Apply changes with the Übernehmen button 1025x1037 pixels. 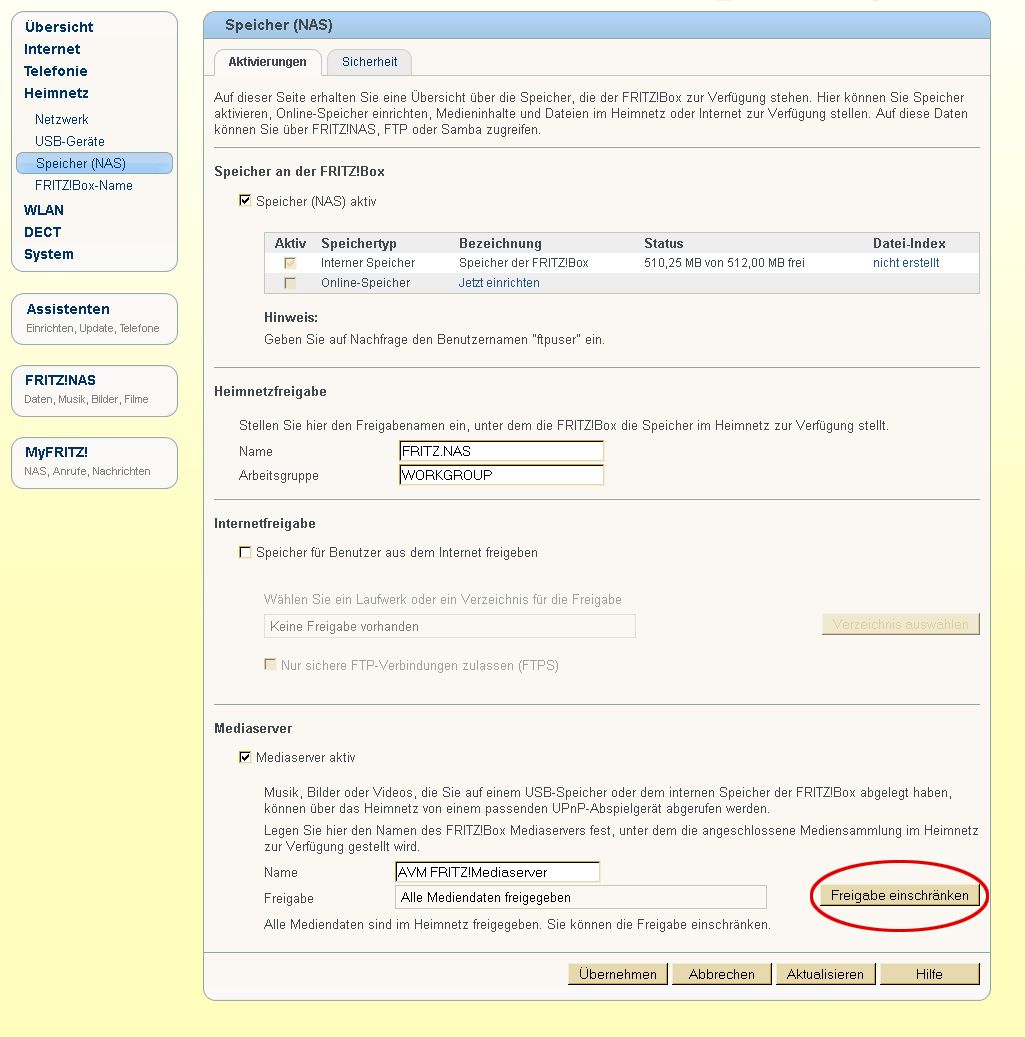[x=617, y=973]
